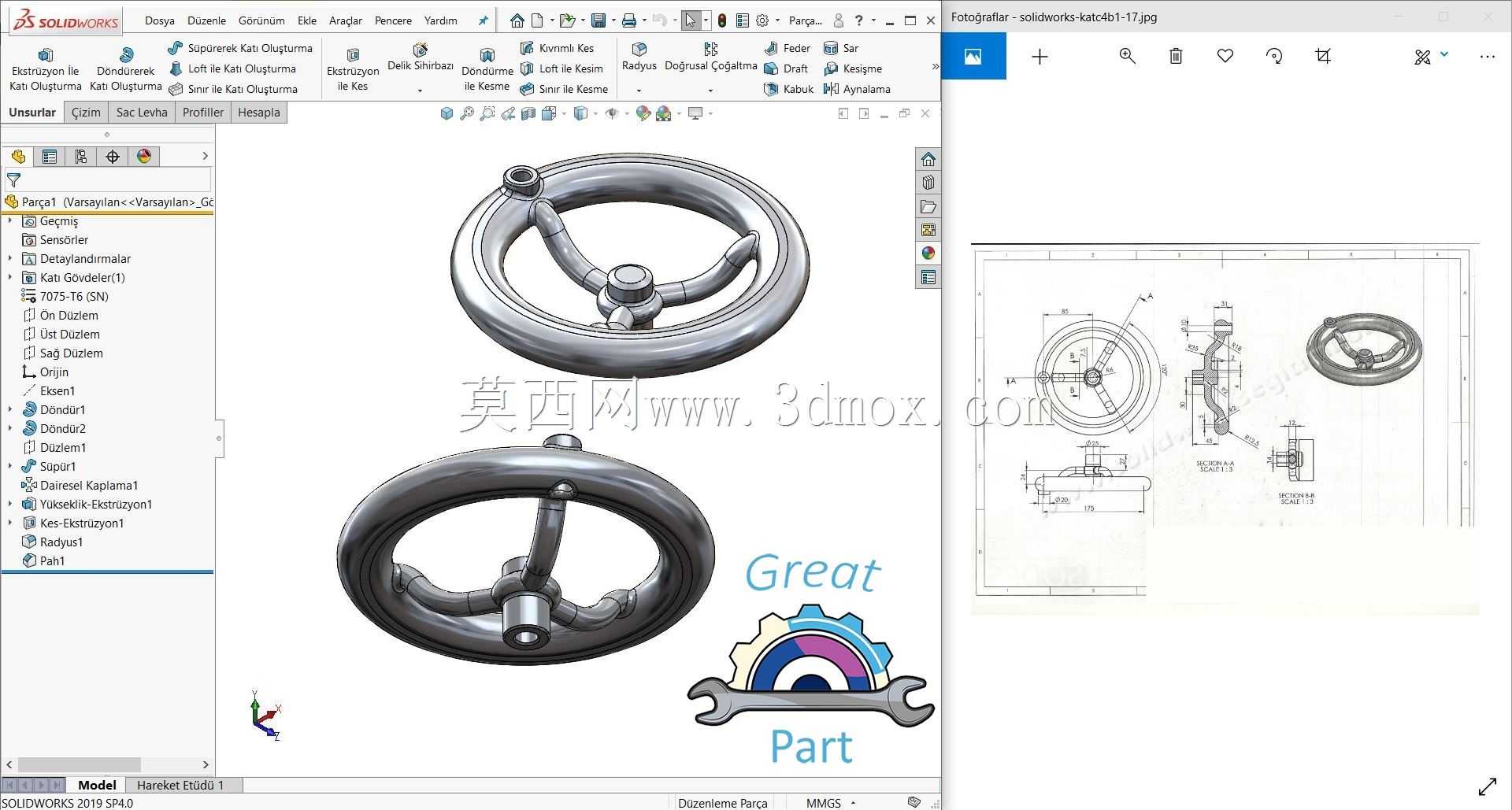Screen dimensions: 1512x810
Task: Apply Radyus fillet tool
Action: (x=639, y=57)
